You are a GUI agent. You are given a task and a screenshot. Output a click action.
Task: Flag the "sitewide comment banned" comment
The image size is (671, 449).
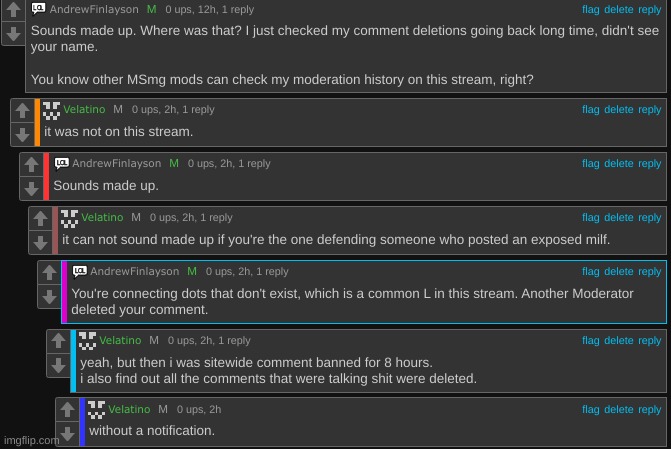click(590, 342)
